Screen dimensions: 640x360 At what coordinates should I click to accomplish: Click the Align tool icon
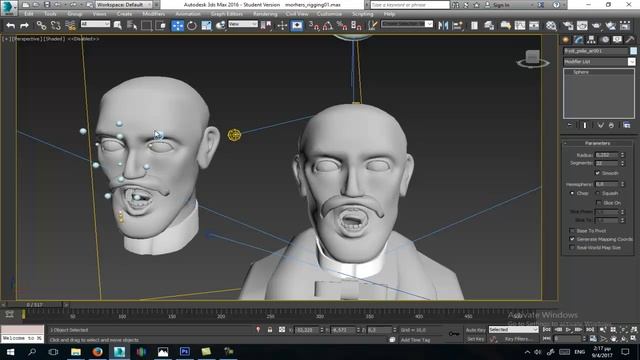(x=458, y=26)
